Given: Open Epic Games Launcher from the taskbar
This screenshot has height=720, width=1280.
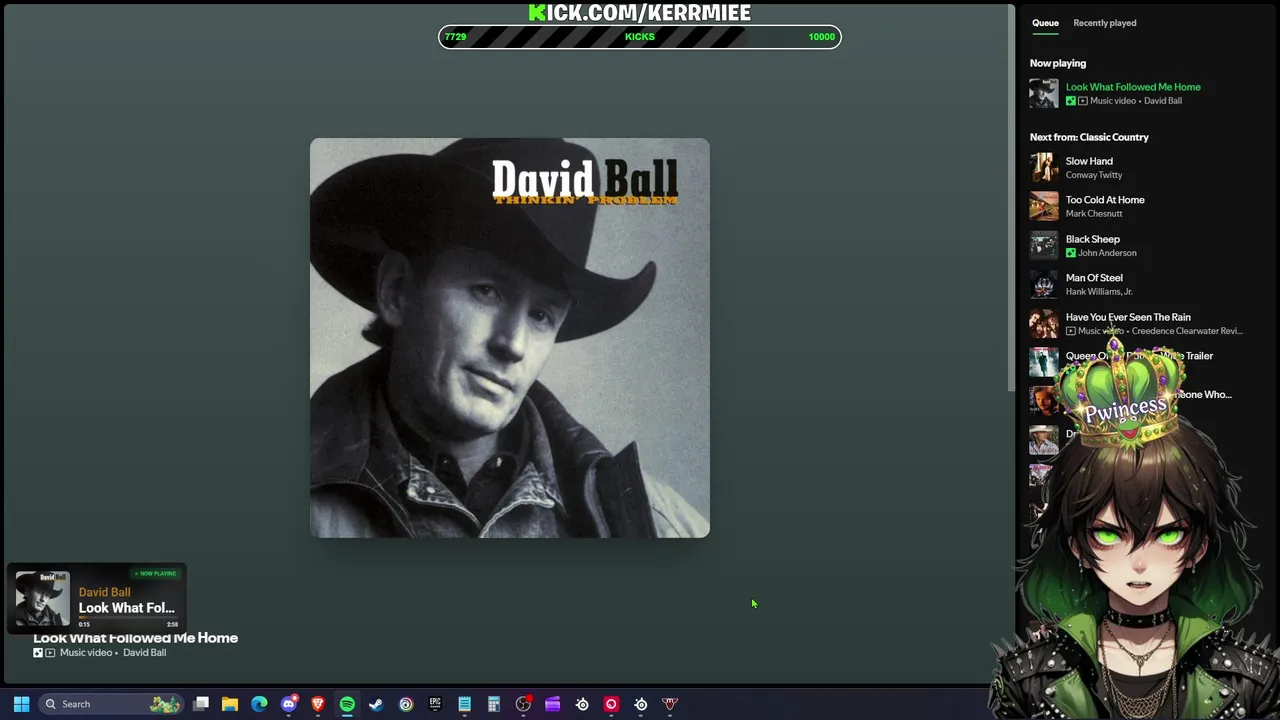Looking at the screenshot, I should 435,704.
